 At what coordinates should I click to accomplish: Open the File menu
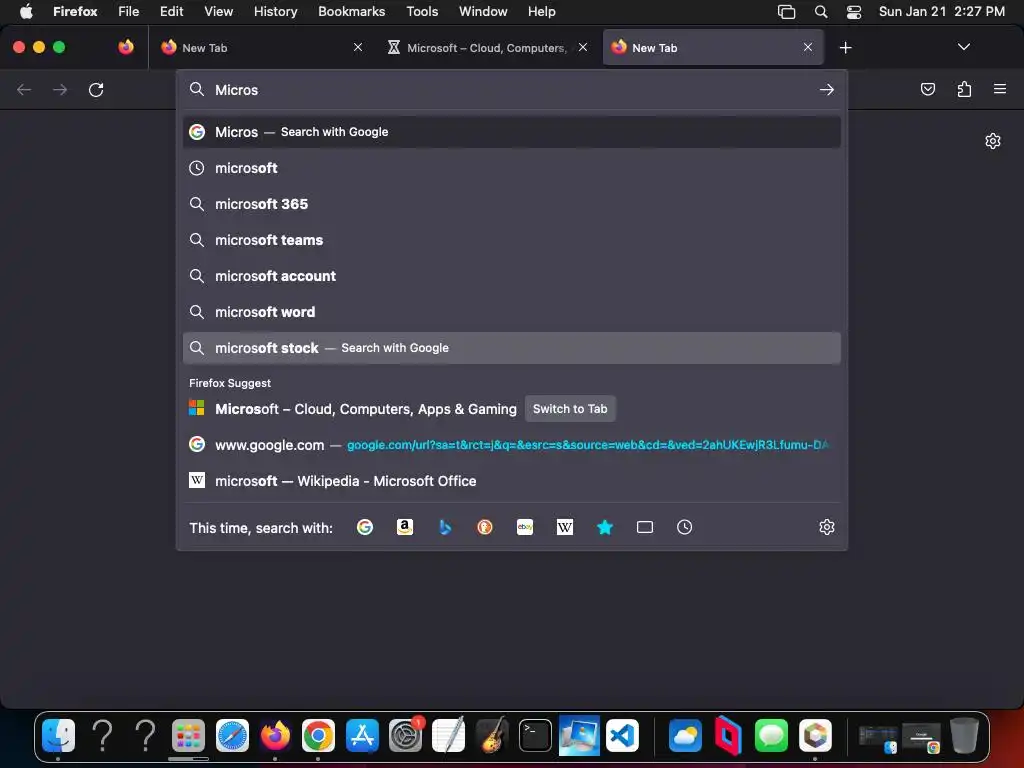(129, 11)
